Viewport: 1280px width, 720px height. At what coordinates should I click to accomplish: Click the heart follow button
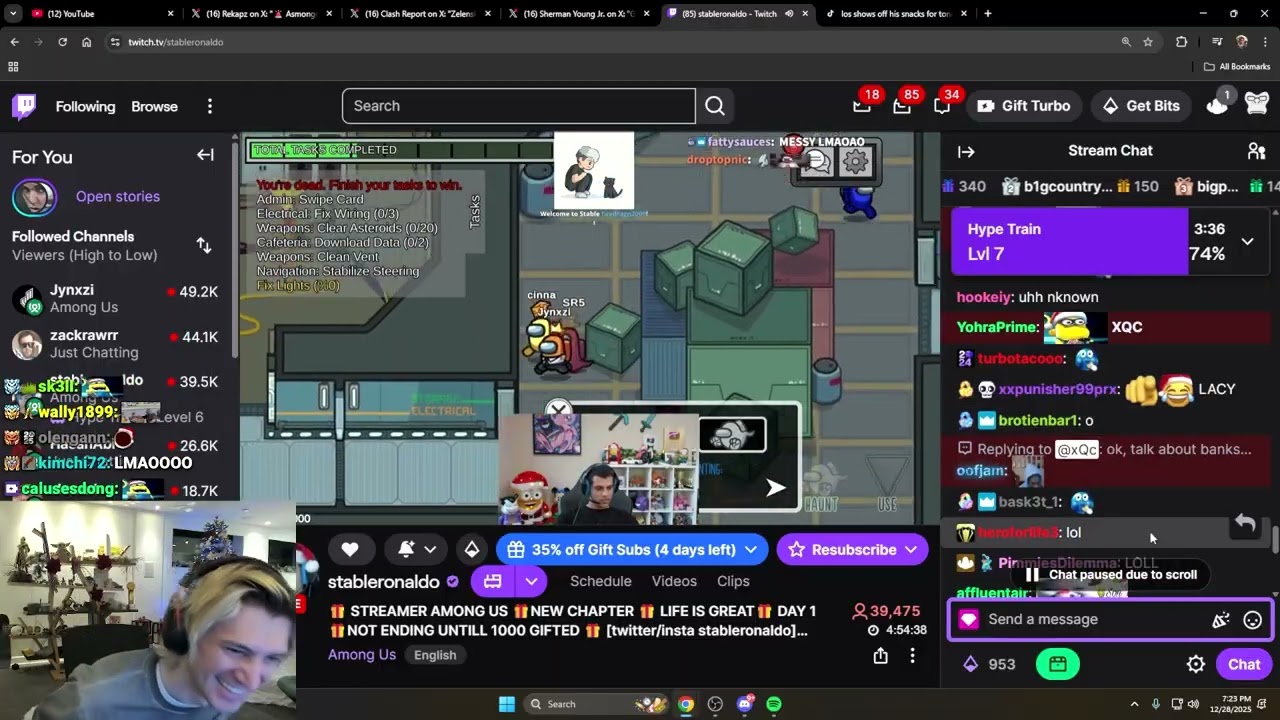point(350,549)
